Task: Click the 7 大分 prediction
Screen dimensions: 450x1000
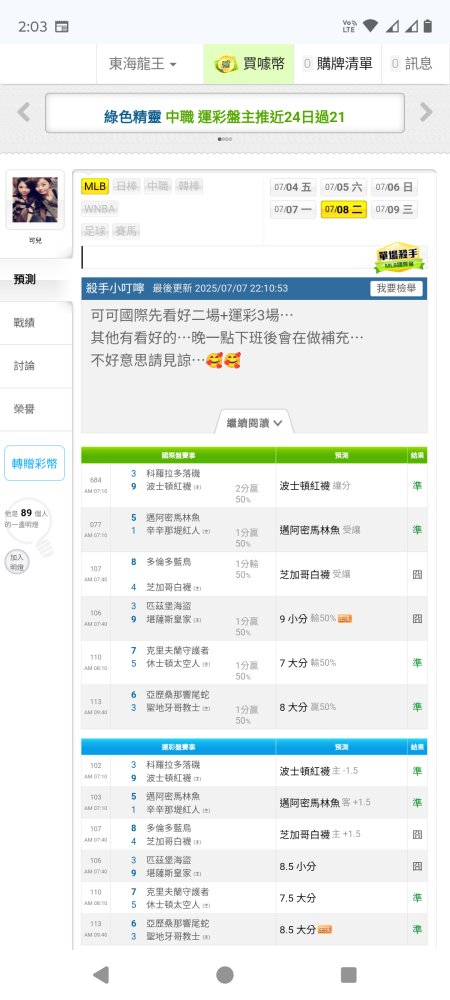Action: click(308, 663)
